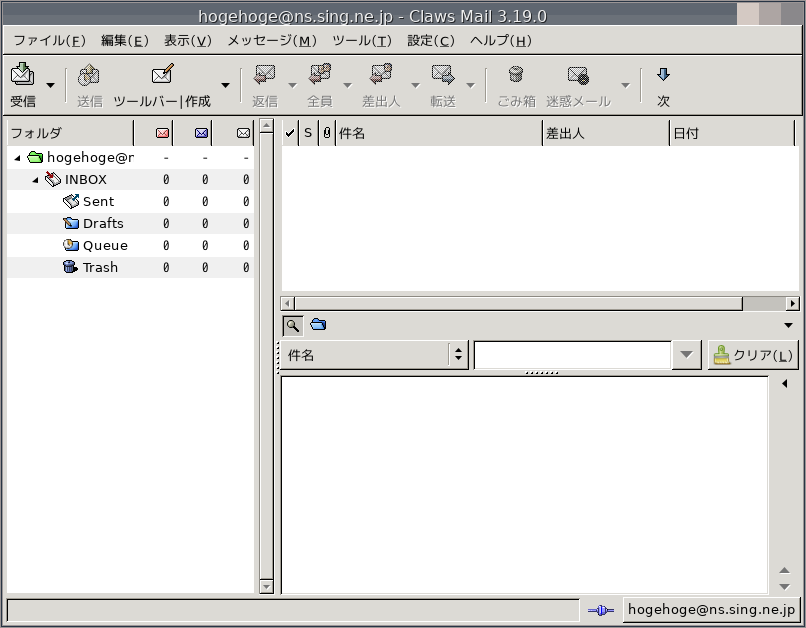Click the Reply to Sender (差出人) icon
This screenshot has width=806, height=628.
click(x=381, y=75)
